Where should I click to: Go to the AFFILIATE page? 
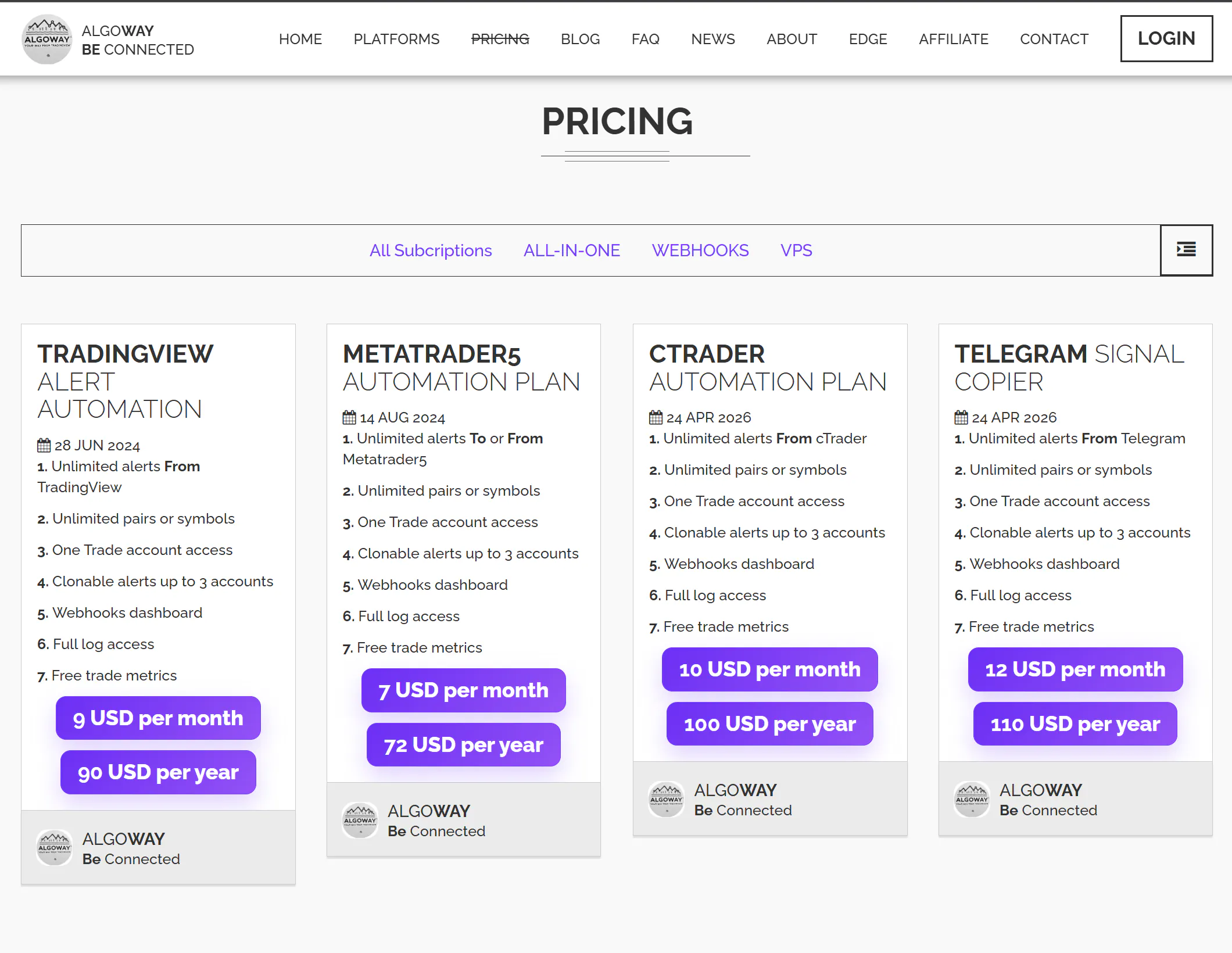(954, 39)
